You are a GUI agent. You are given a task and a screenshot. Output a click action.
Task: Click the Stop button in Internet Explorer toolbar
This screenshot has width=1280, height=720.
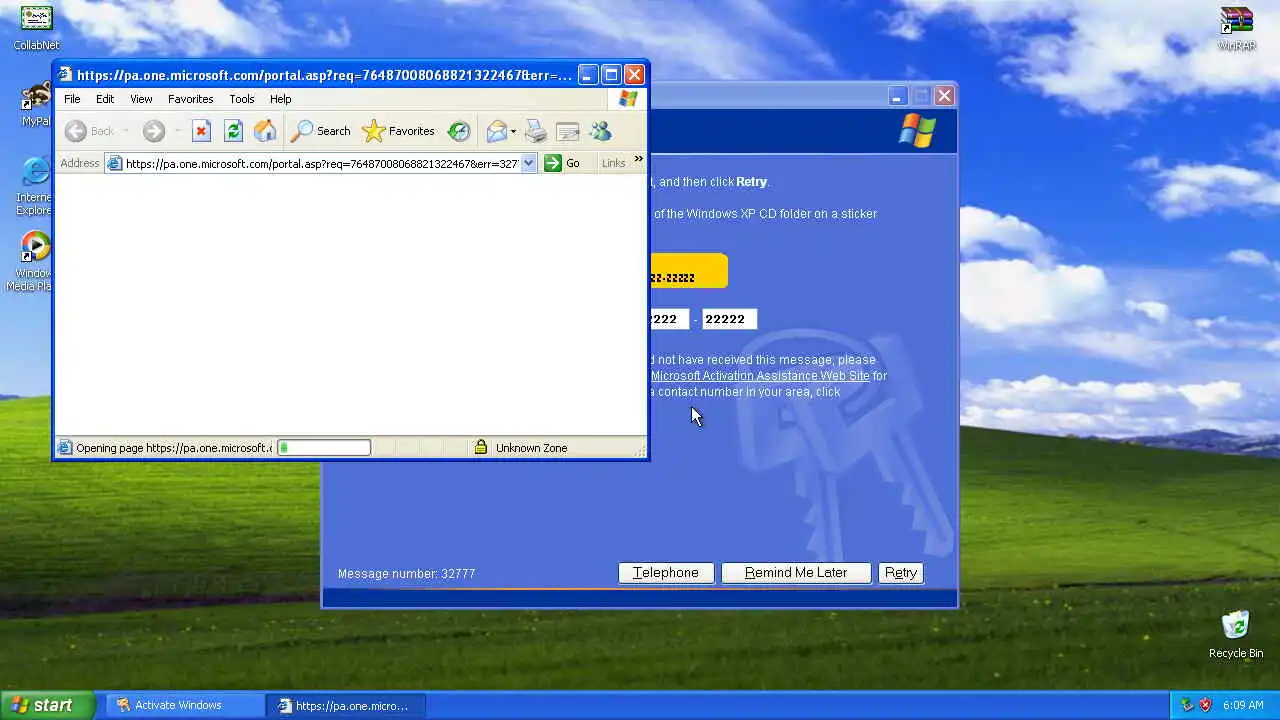[201, 131]
